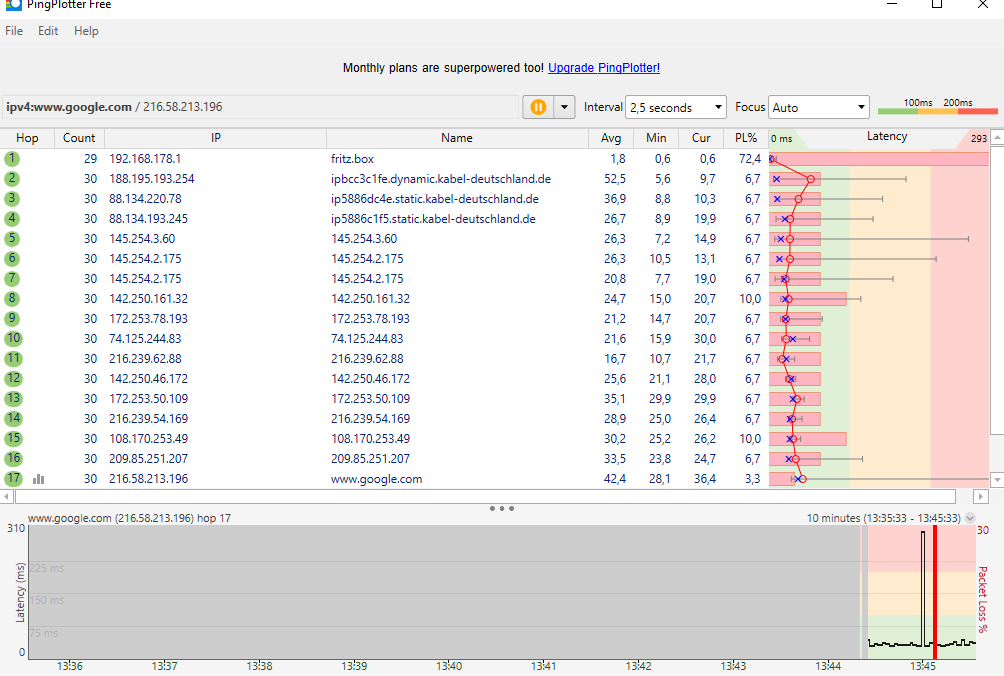Maximize the PingPlotter Free window
Viewport: 1004px width, 676px height.
click(937, 4)
